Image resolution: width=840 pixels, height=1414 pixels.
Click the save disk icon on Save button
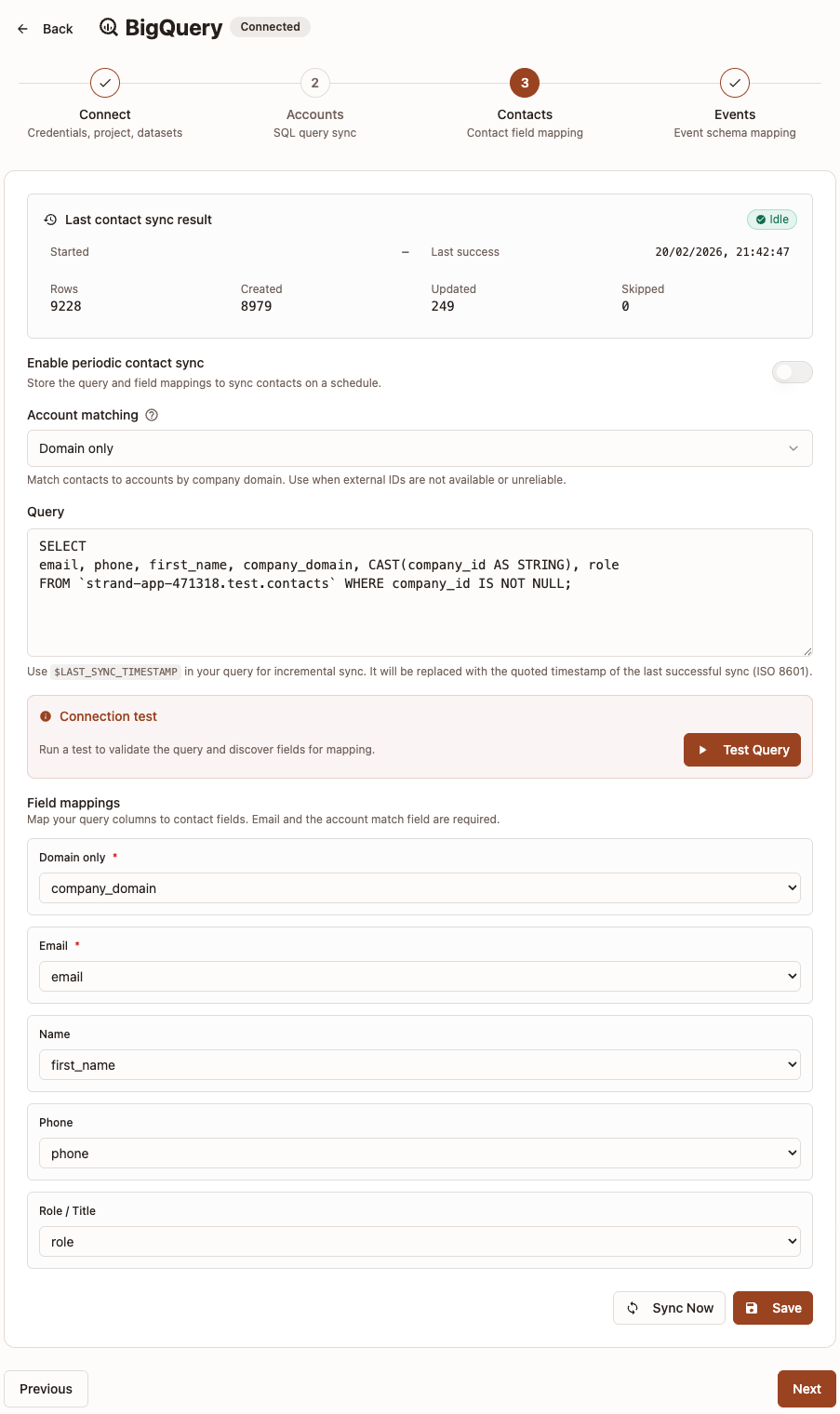point(752,1308)
